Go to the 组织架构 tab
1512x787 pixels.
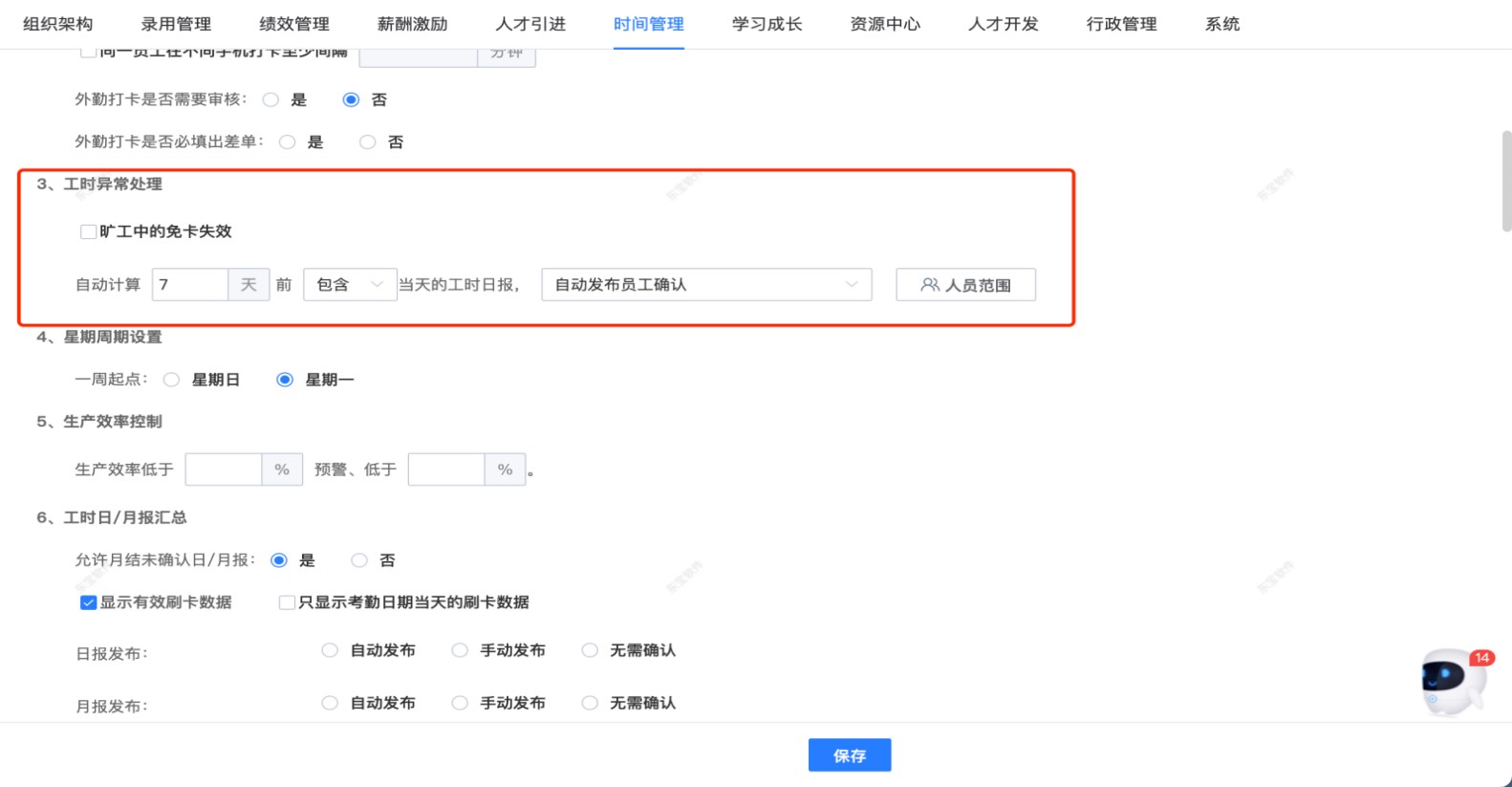click(x=57, y=24)
